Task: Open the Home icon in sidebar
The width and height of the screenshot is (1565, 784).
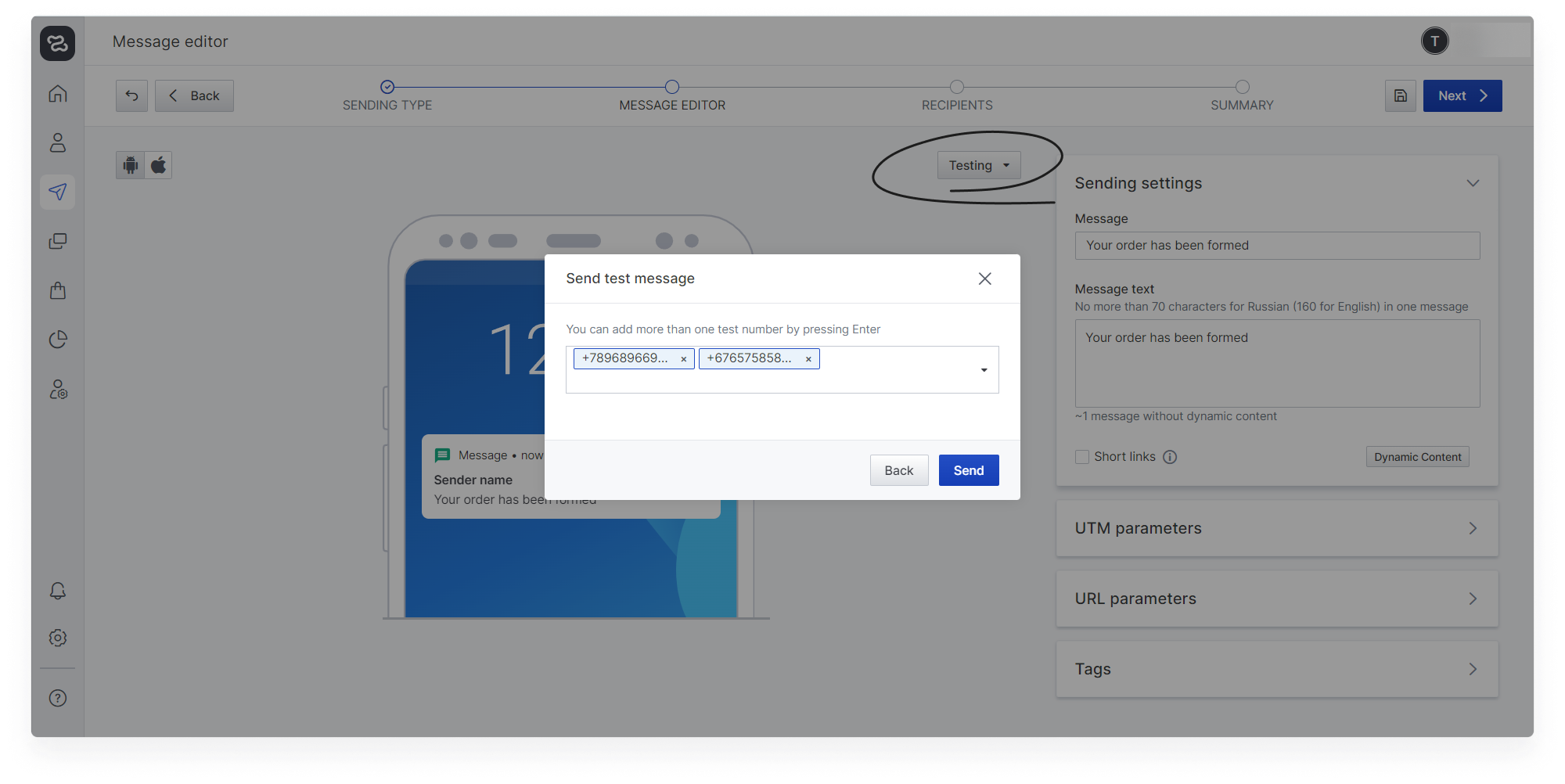Action: point(58,94)
